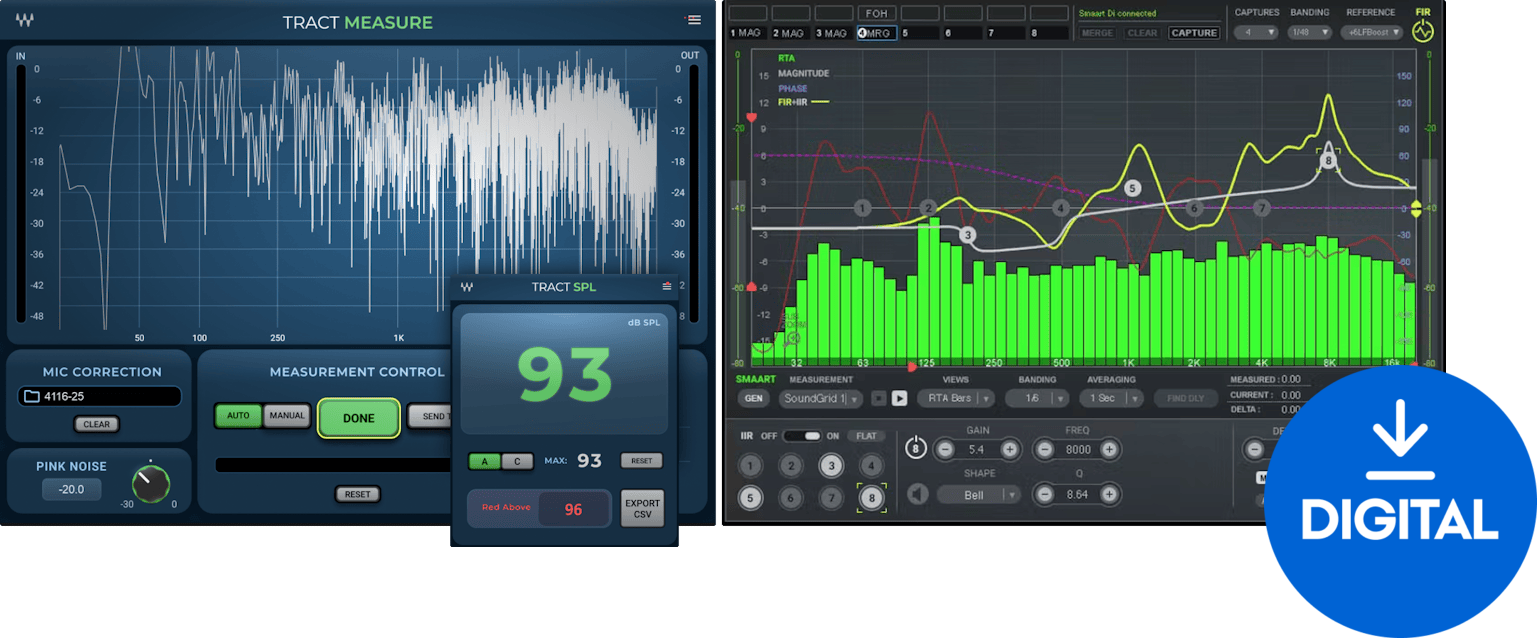Screen dimensions: 1537x638
Task: Enable IIR band 4
Action: [x=871, y=465]
